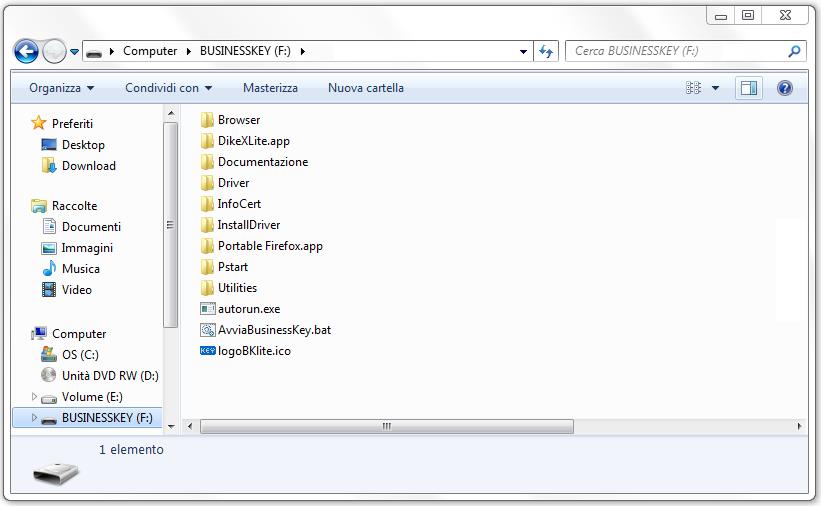Image resolution: width=821 pixels, height=506 pixels.
Task: Click the refresh icon beside address bar
Action: tap(546, 51)
